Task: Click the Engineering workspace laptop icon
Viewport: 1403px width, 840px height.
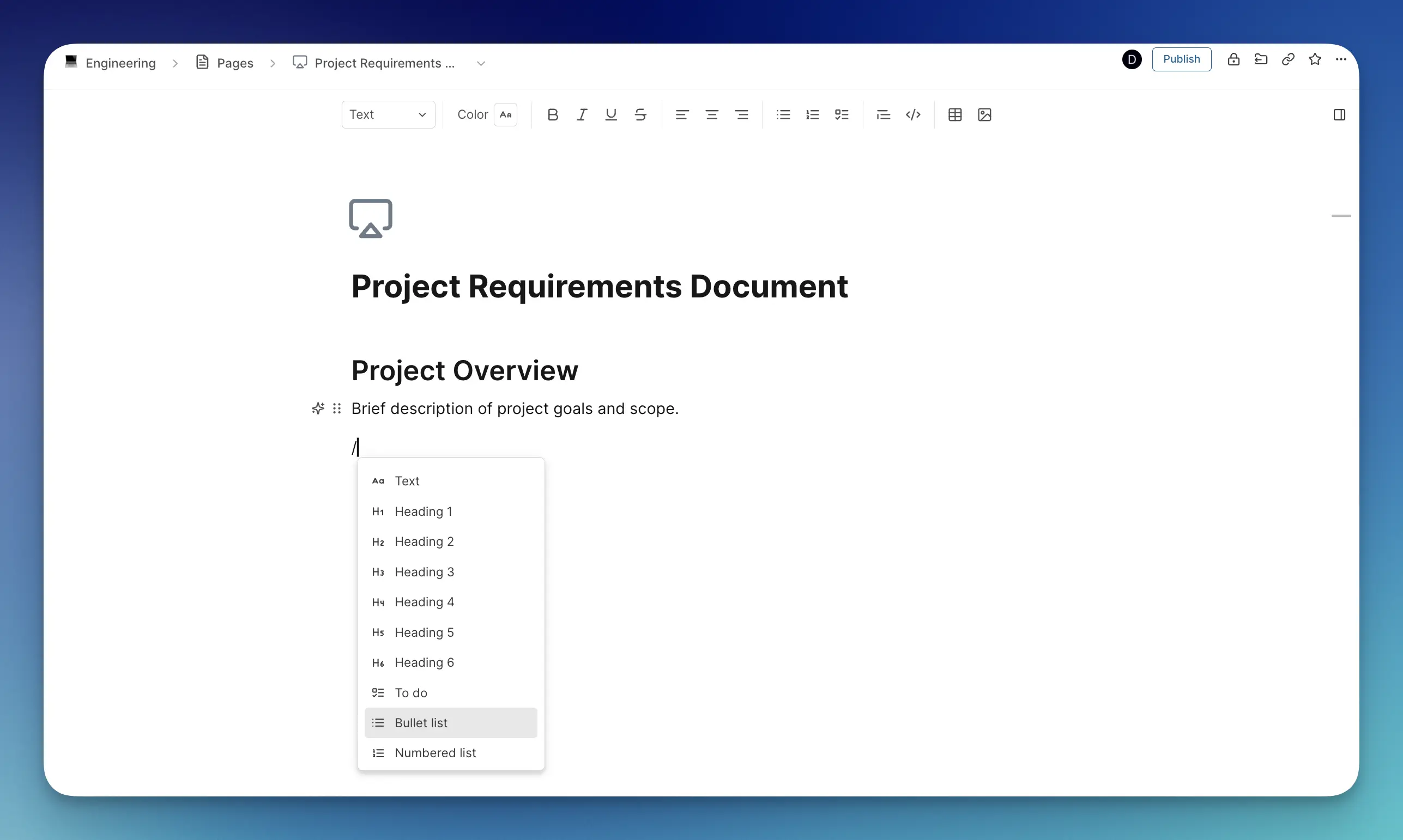Action: pyautogui.click(x=71, y=61)
